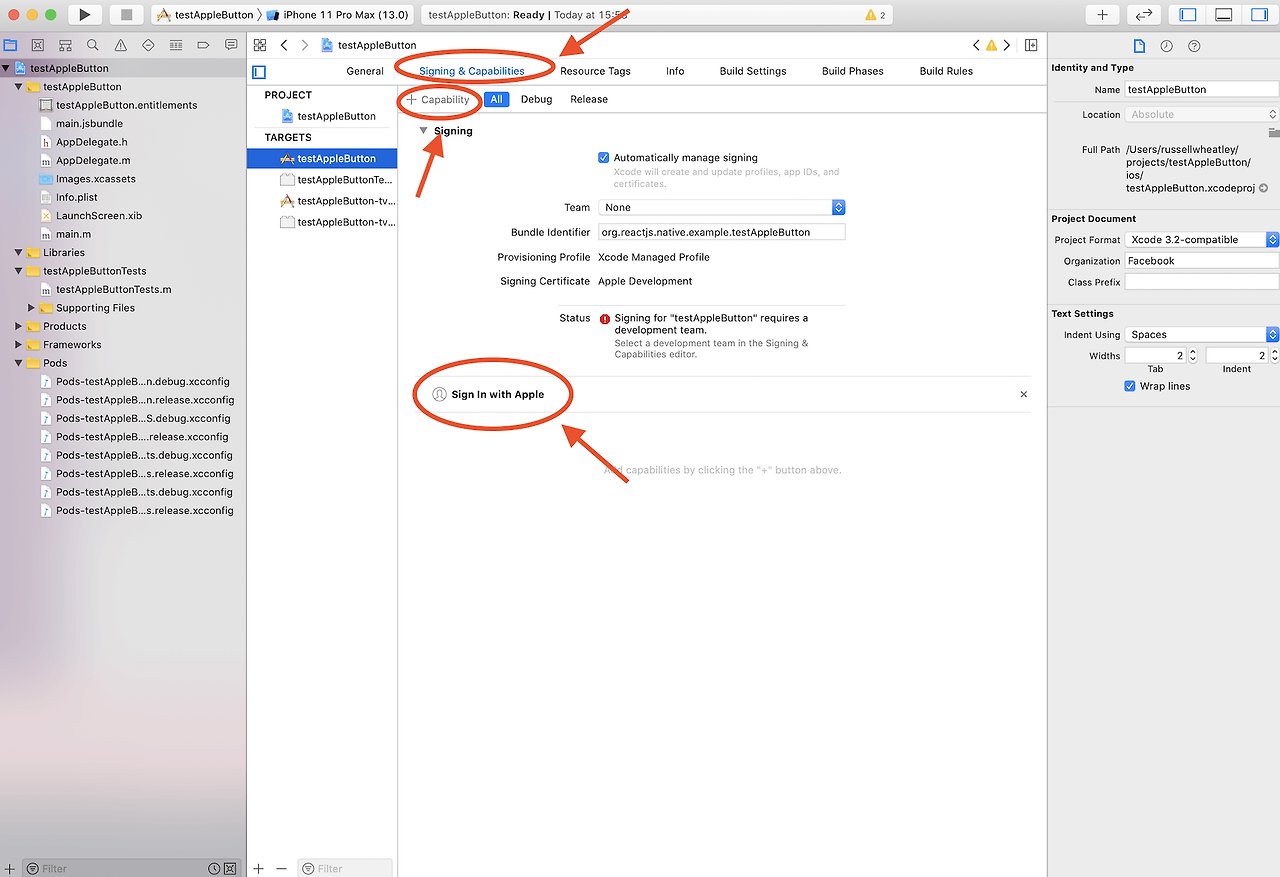Add a new target with plus button
The image size is (1280, 877).
coord(259,868)
